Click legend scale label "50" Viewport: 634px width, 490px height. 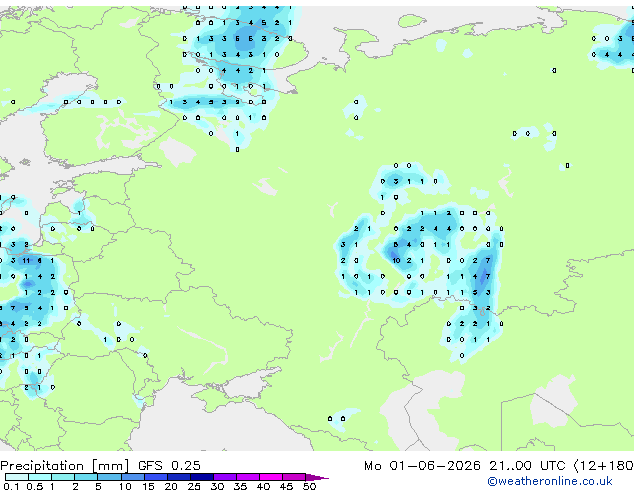[309, 486]
